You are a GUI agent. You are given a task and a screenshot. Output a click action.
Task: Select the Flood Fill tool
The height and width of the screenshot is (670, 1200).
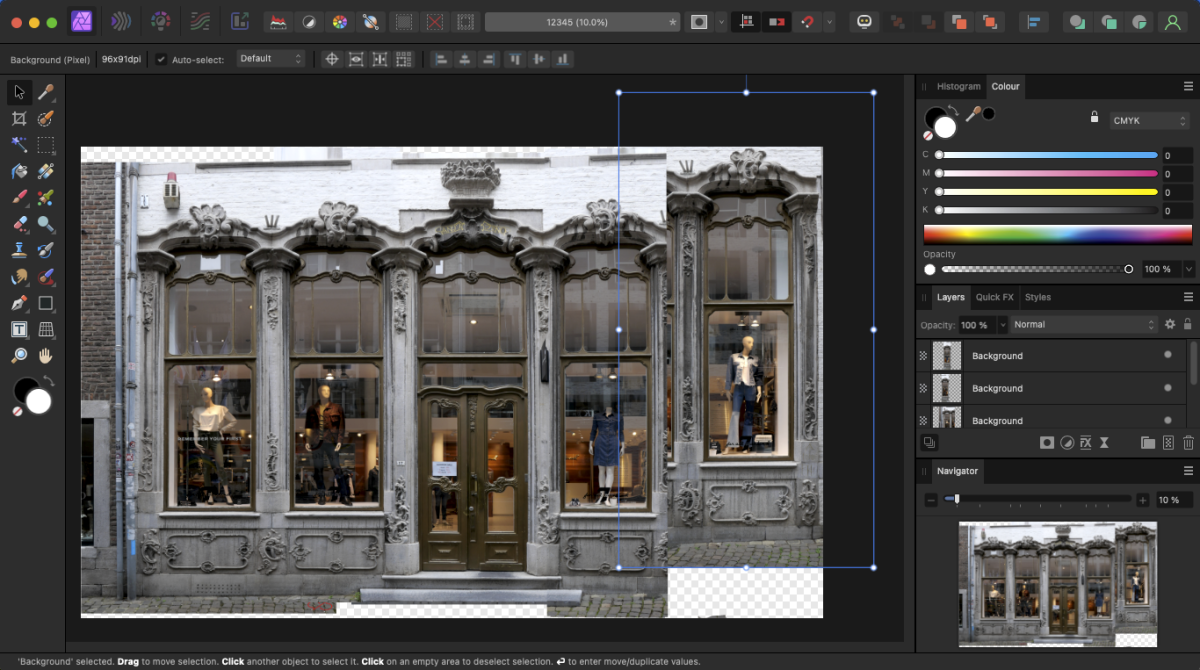[19, 171]
